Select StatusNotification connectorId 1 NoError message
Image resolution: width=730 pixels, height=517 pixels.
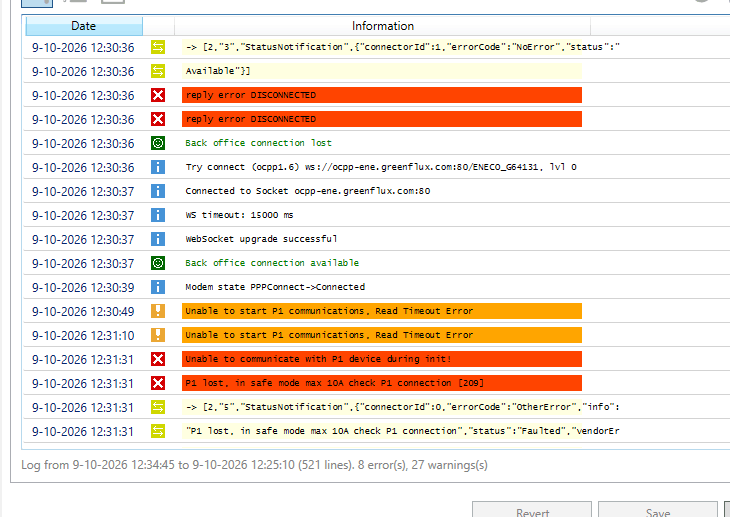[x=402, y=47]
